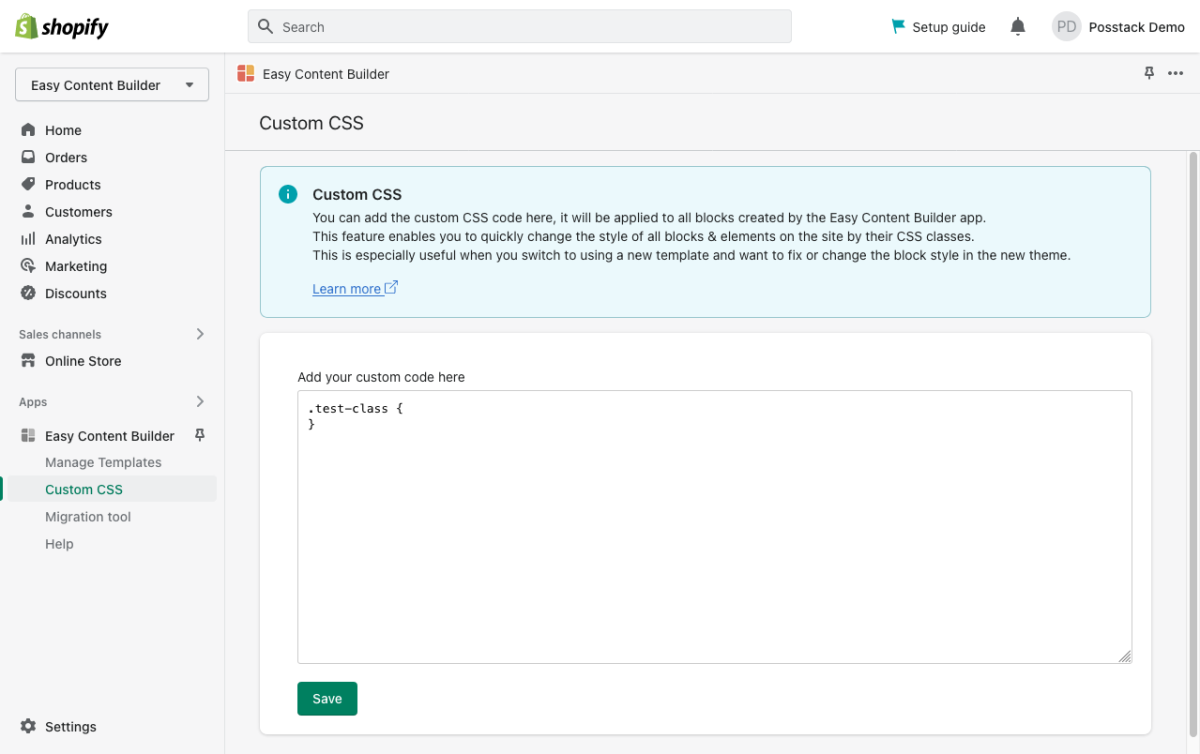Image resolution: width=1200 pixels, height=754 pixels.
Task: Open the notifications bell
Action: pos(1018,27)
